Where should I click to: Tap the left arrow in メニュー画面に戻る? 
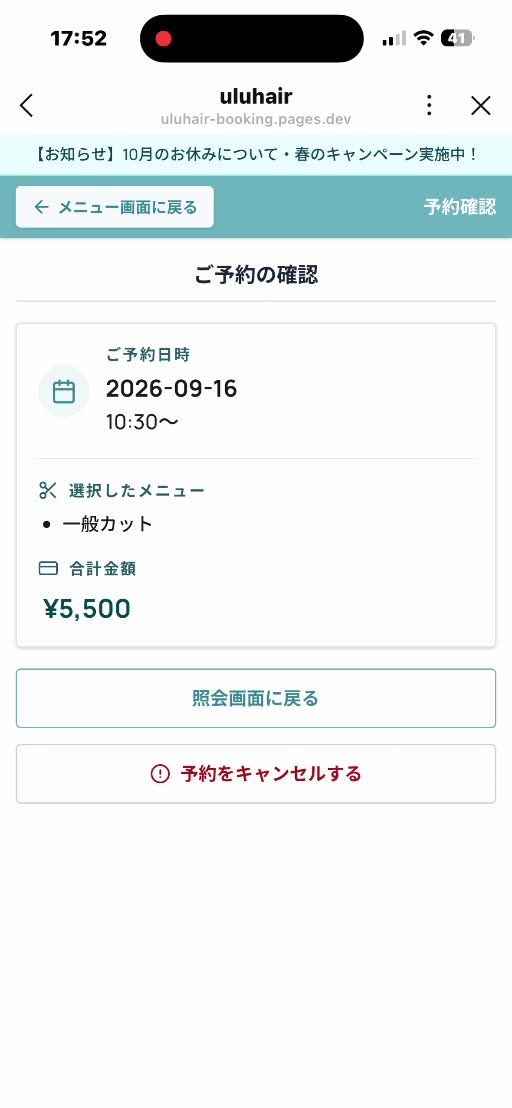tap(41, 207)
